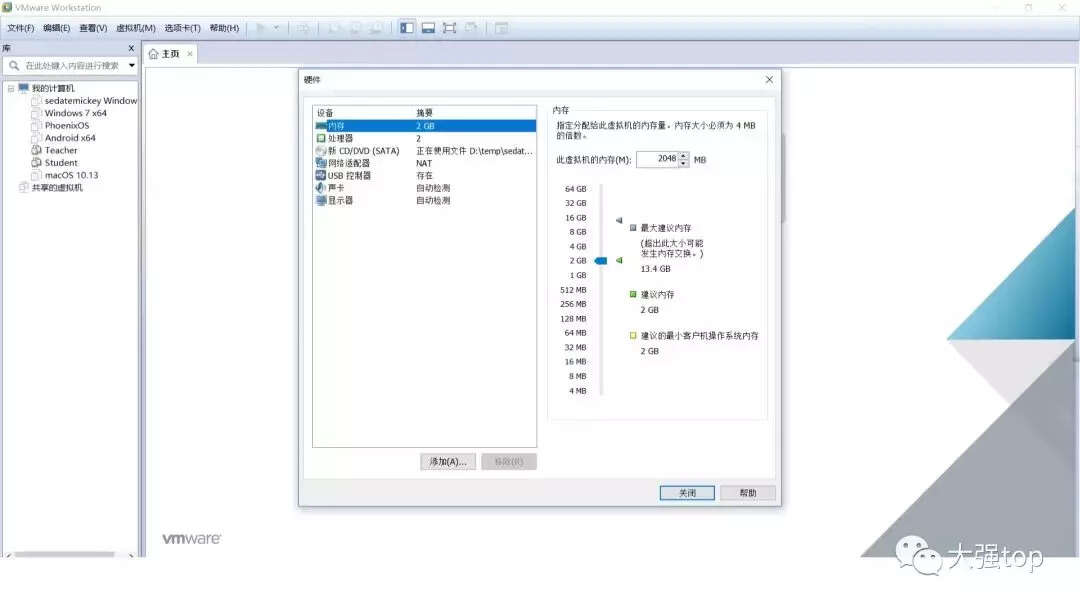Click the 处理器 processor device icon

click(320, 138)
